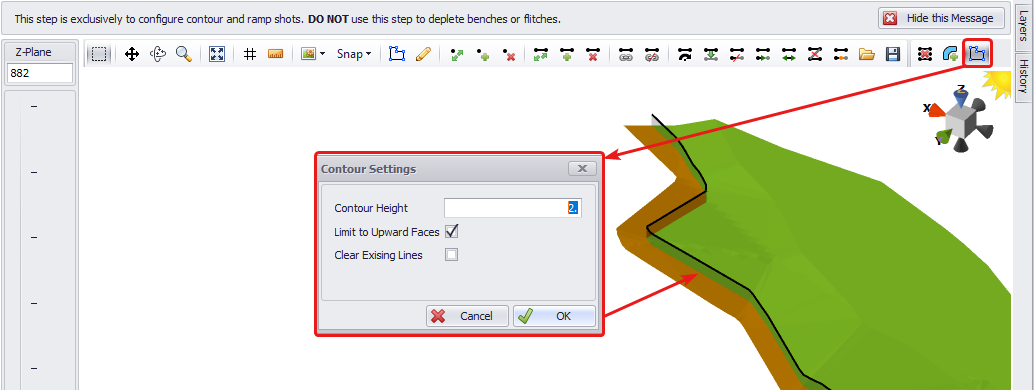
Task: Click the link lines chain icon
Action: (x=626, y=54)
